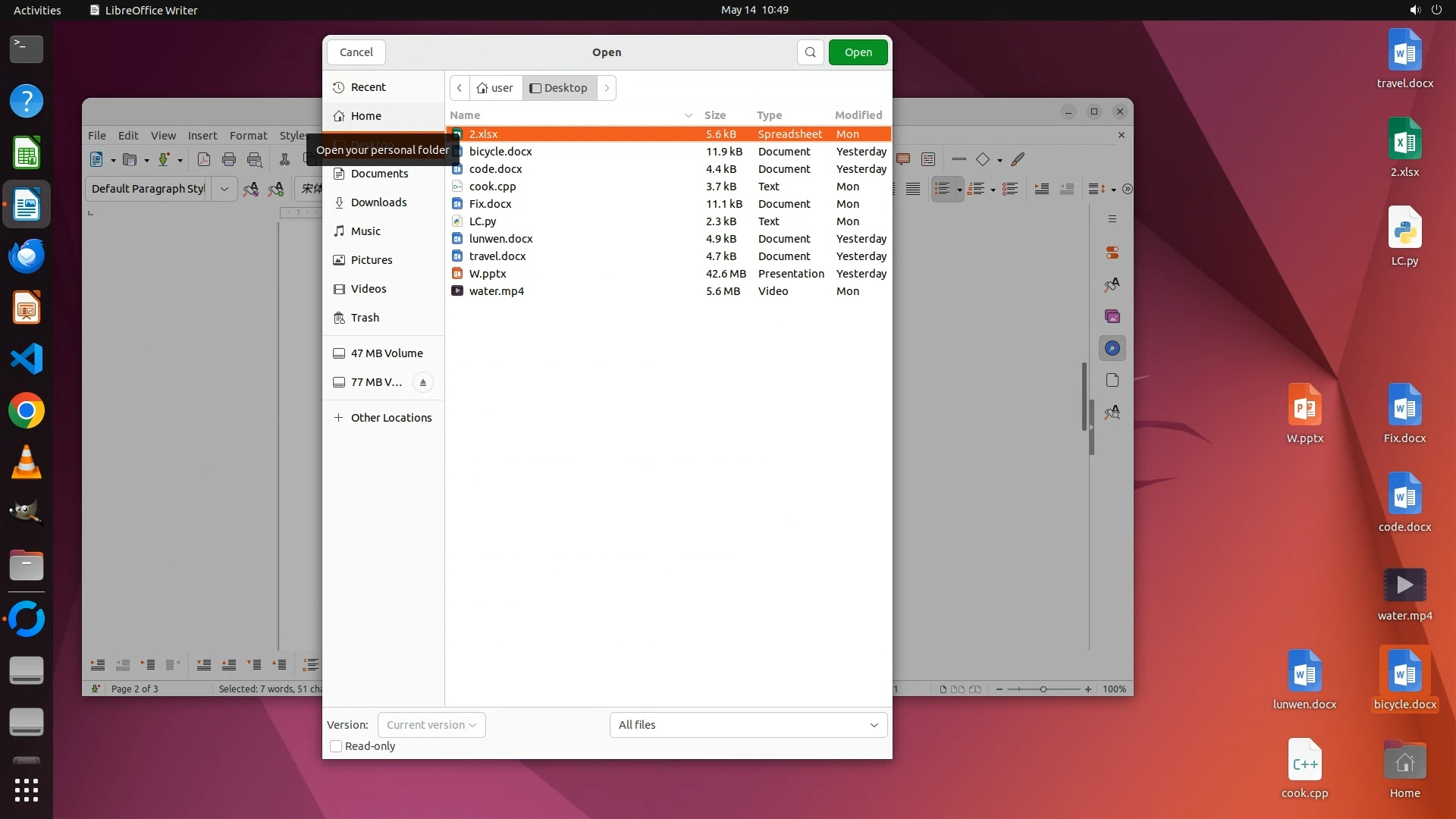Click the Print icon in Writer toolbar
Viewport: 1456px width, 819px height.
(x=229, y=159)
